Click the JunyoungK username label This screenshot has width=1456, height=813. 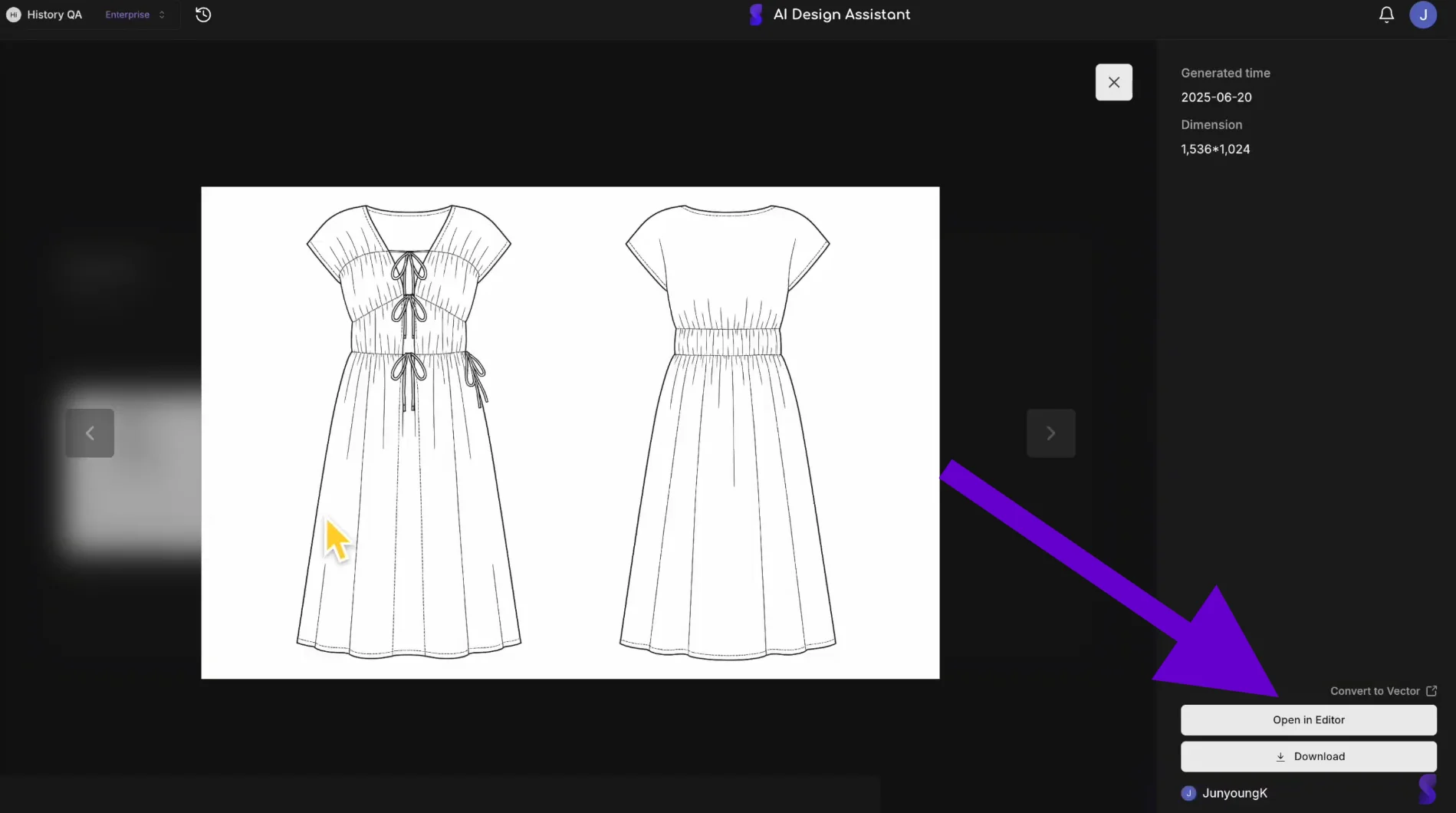click(1234, 793)
